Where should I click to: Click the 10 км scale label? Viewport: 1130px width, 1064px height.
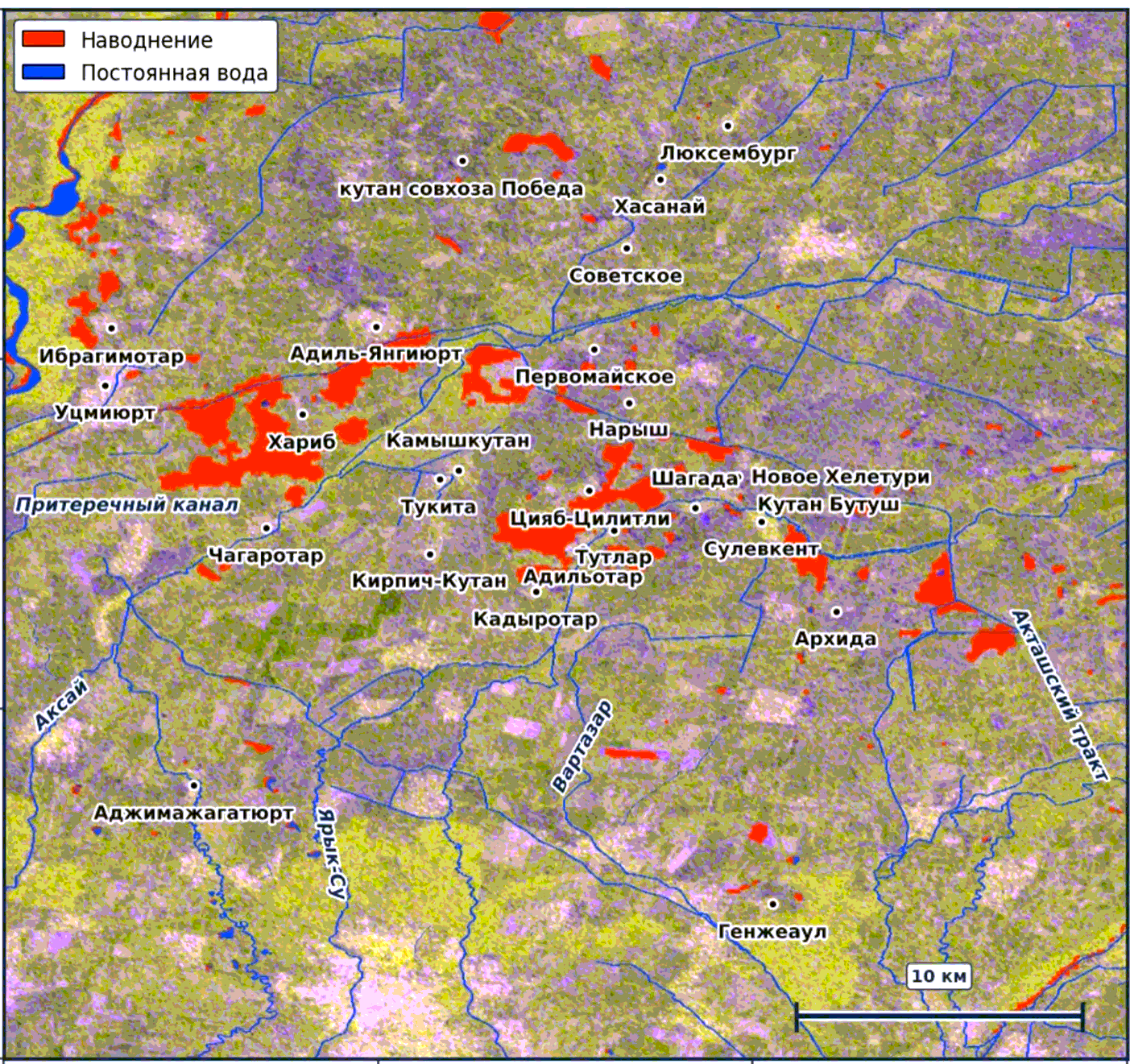pyautogui.click(x=938, y=976)
